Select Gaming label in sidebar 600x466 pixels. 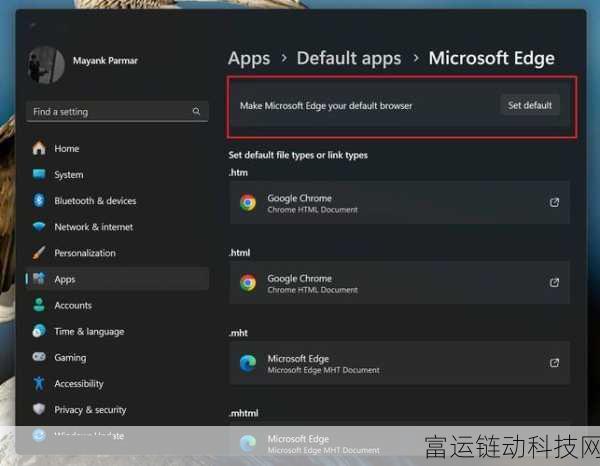[70, 358]
